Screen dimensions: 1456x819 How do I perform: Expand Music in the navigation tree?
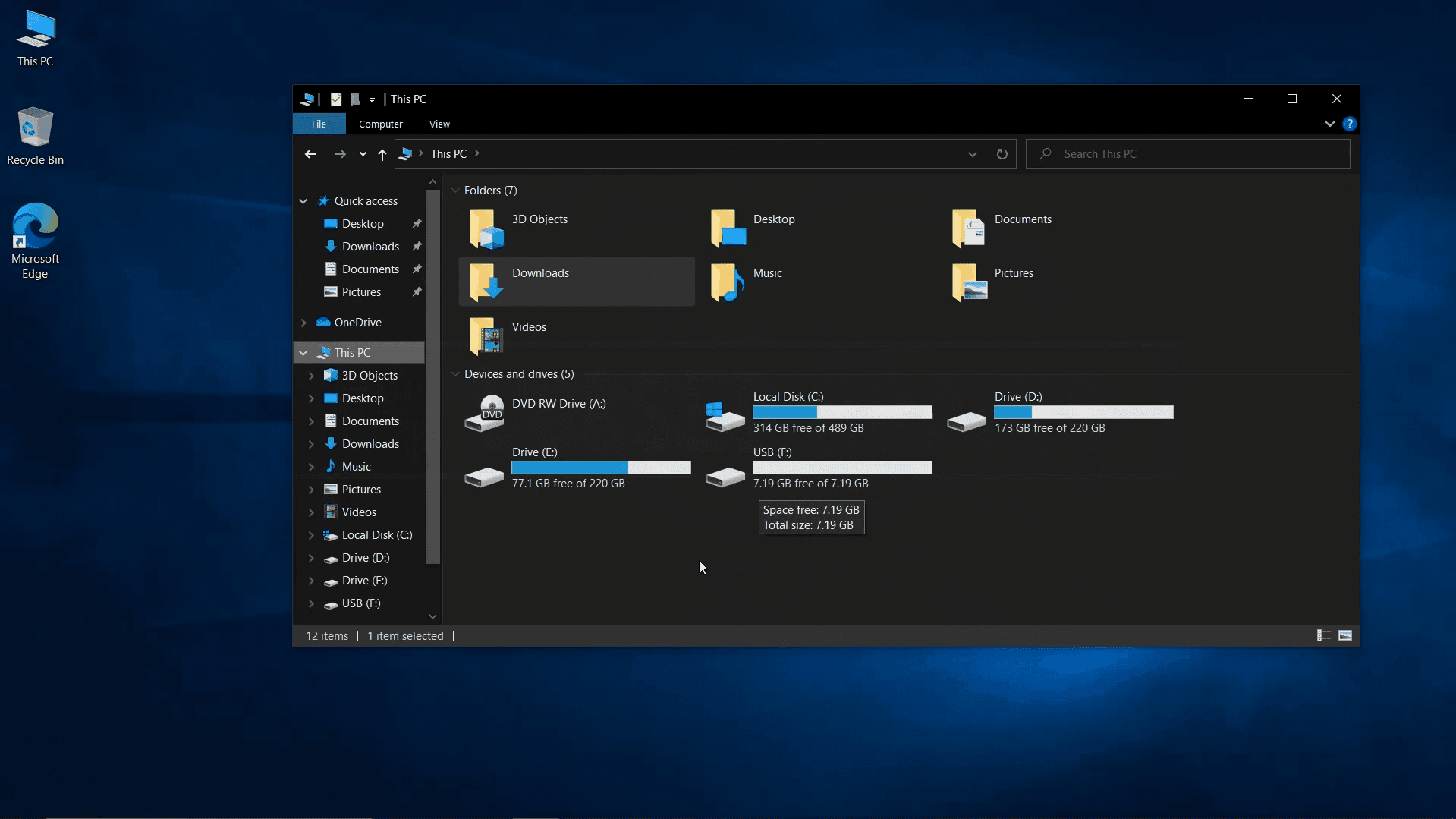click(x=311, y=467)
